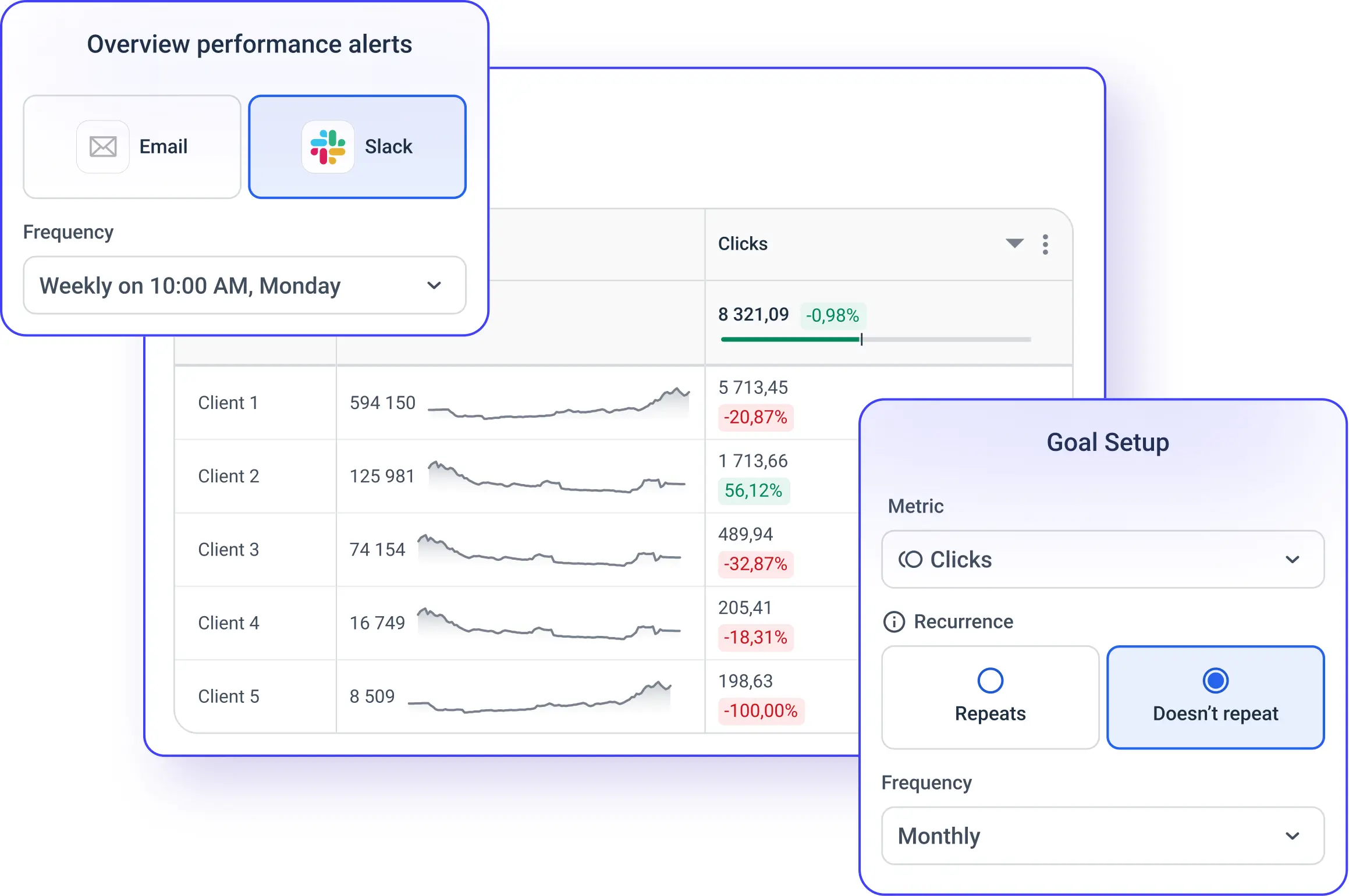This screenshot has width=1349, height=896.
Task: Choose Email as the alert channel
Action: point(132,147)
